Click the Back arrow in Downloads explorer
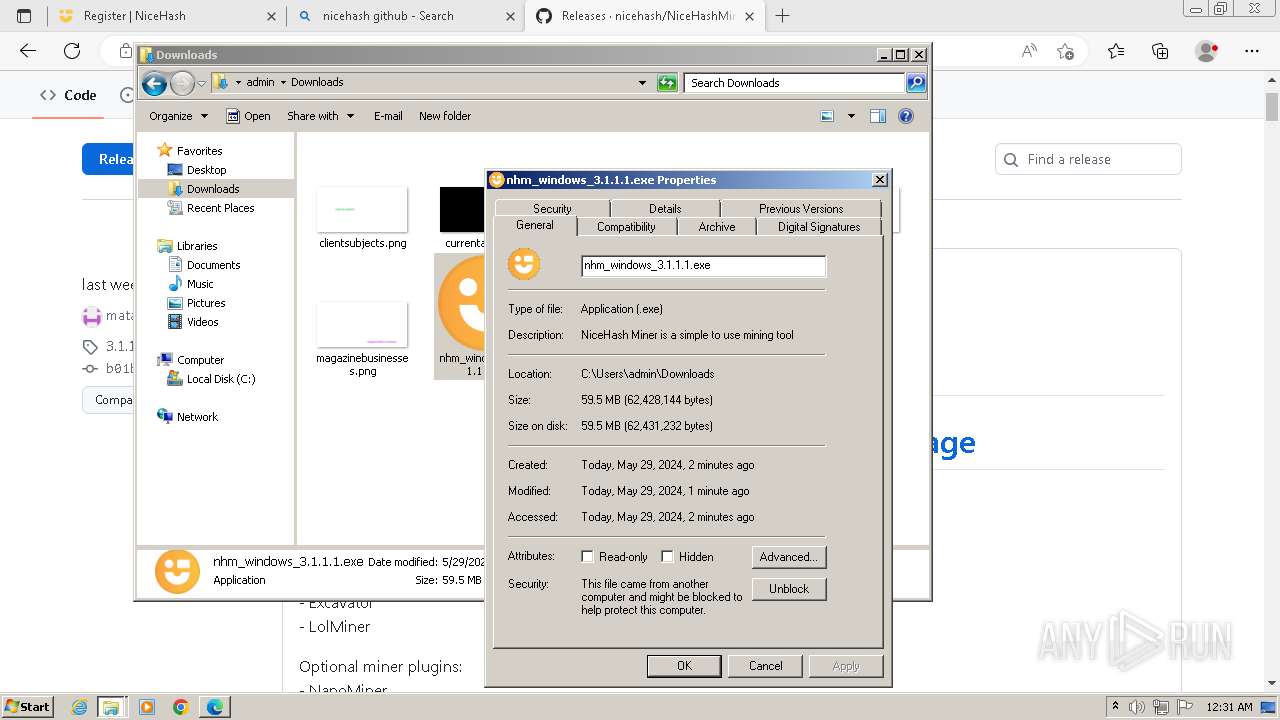The width and height of the screenshot is (1280, 720). 154,84
